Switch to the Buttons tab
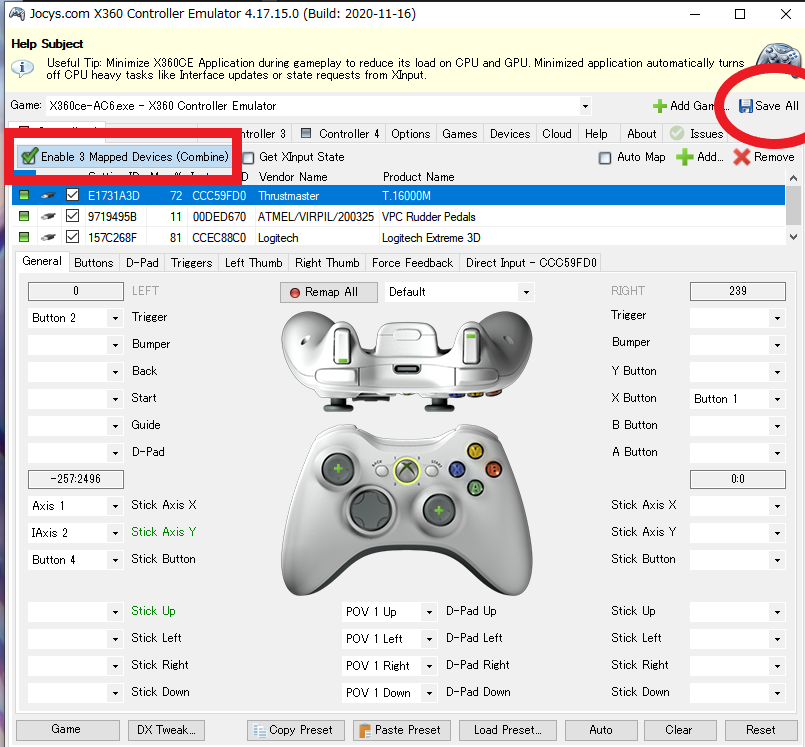 click(93, 262)
